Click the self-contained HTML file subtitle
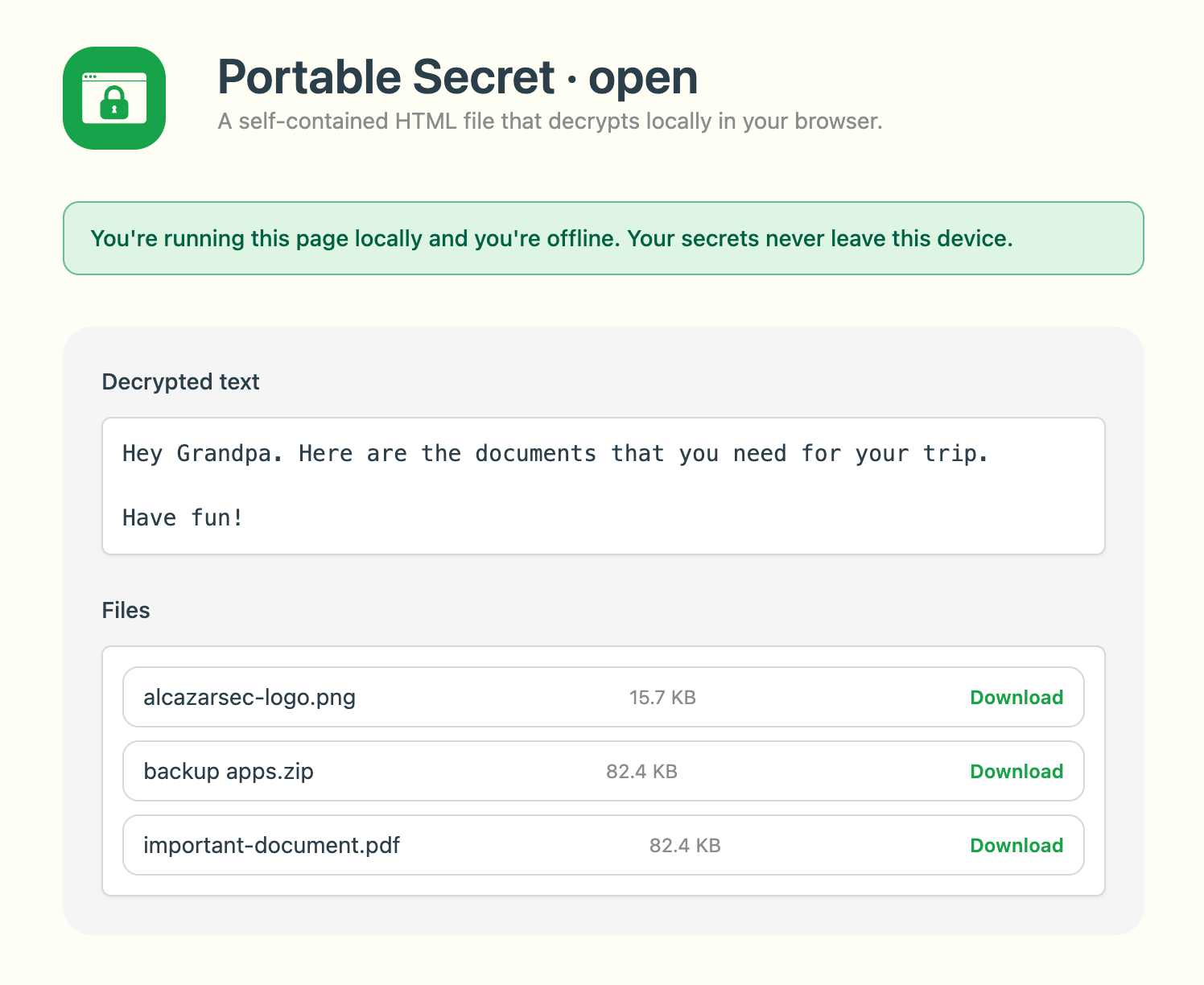 click(550, 122)
